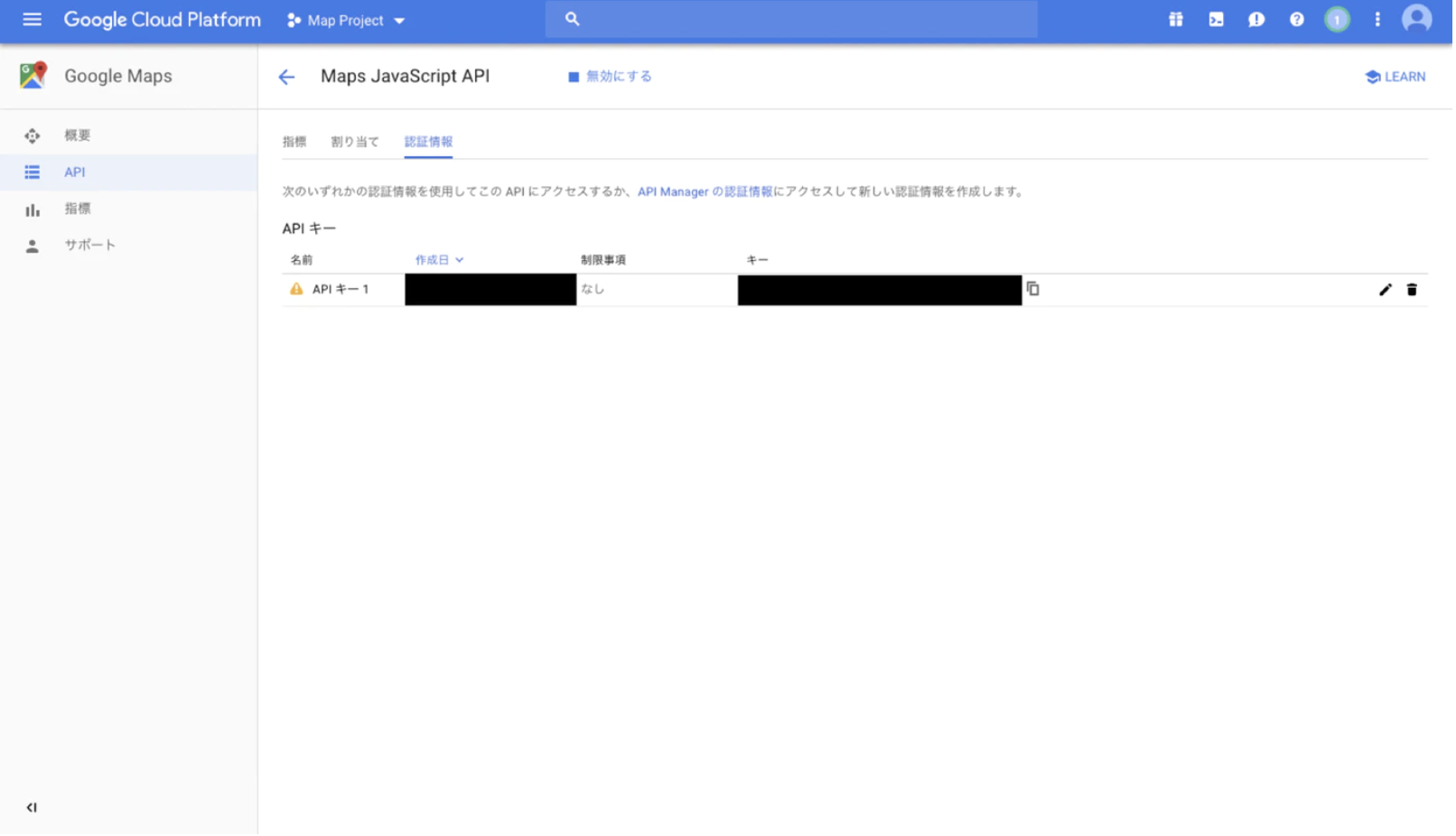The height and width of the screenshot is (836, 1456).
Task: Collapse the left sidebar panel
Action: tap(32, 809)
